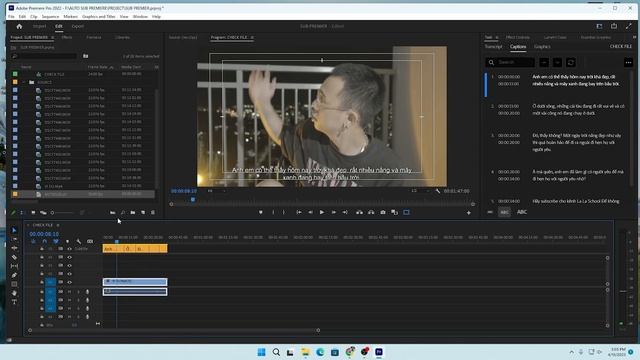The image size is (640, 360).
Task: Toggle Linked Selection in timeline
Action: tap(56, 241)
